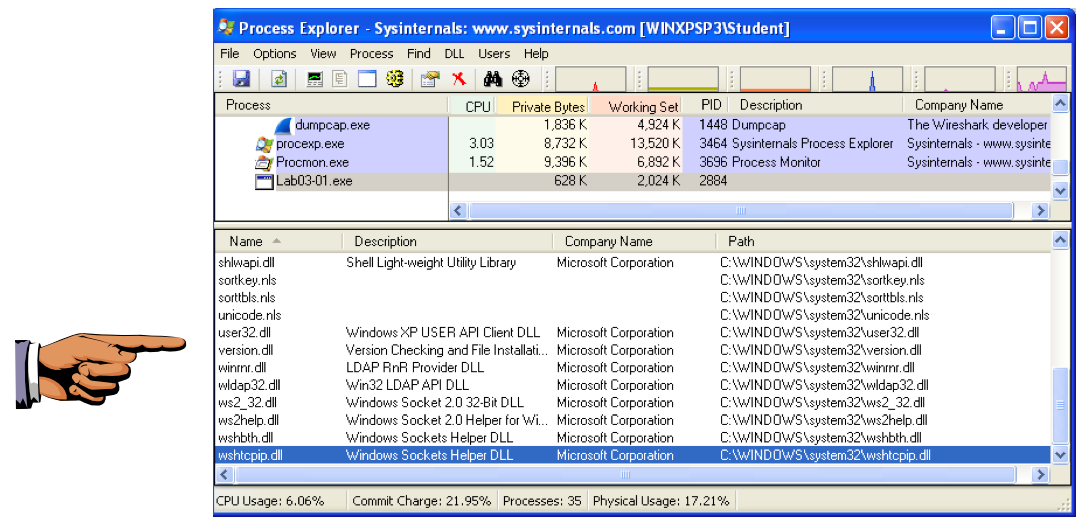Screen dimensions: 1083x528
Task: Sort by the Process column header
Action: [x=332, y=105]
